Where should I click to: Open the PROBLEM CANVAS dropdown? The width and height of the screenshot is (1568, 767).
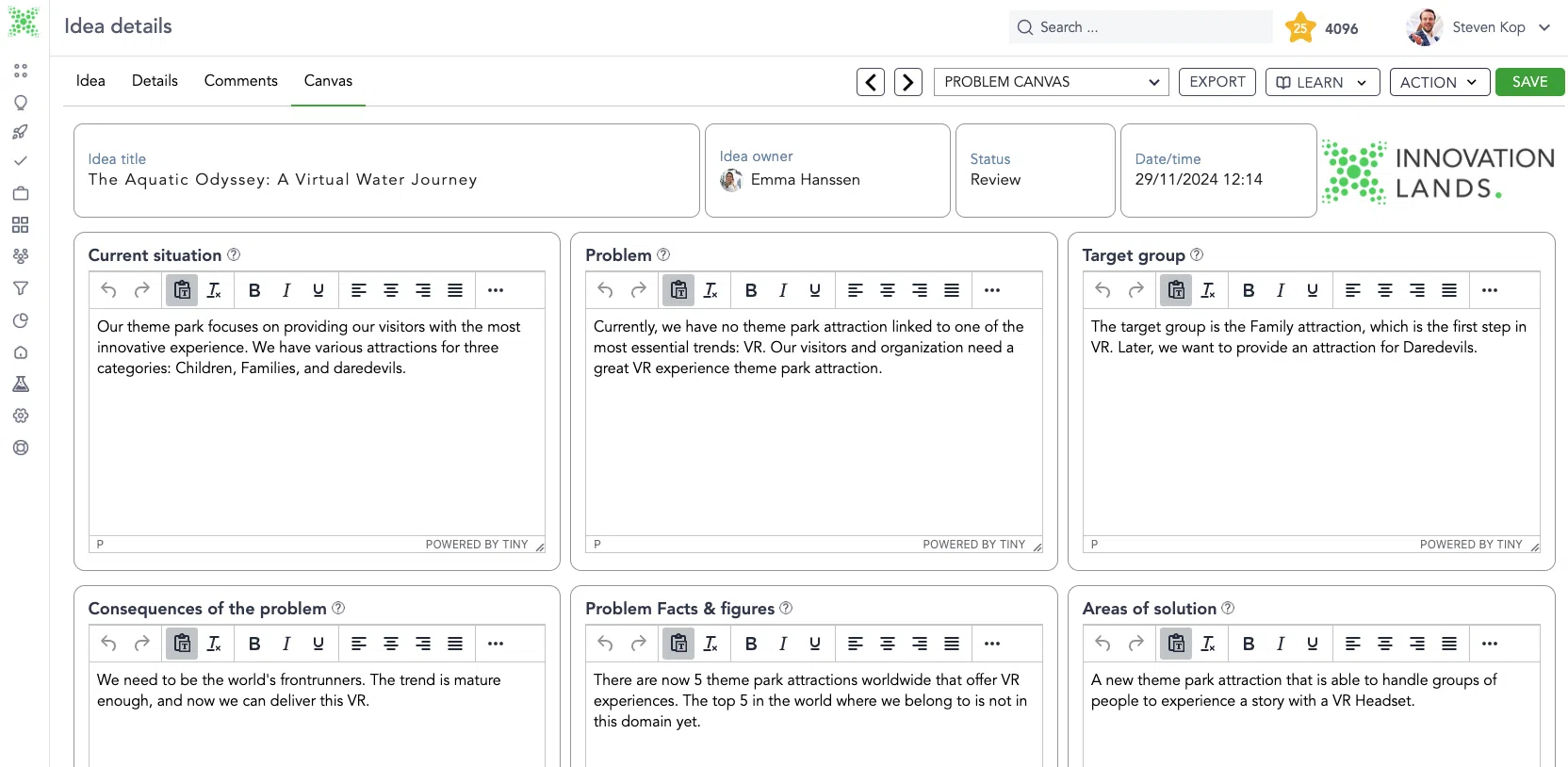1051,82
